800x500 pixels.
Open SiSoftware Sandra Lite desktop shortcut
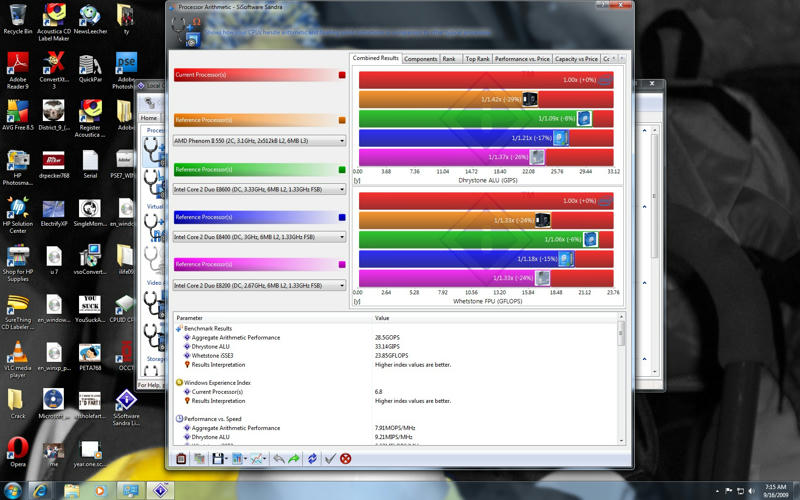click(126, 408)
